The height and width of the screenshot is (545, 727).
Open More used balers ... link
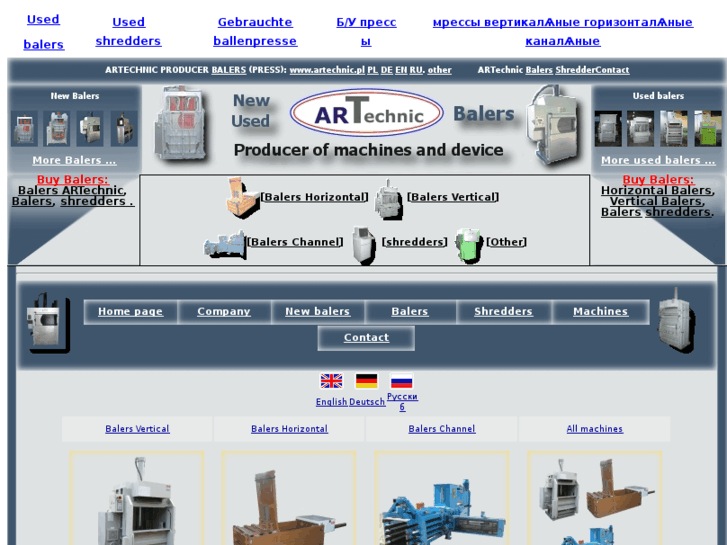coord(658,160)
